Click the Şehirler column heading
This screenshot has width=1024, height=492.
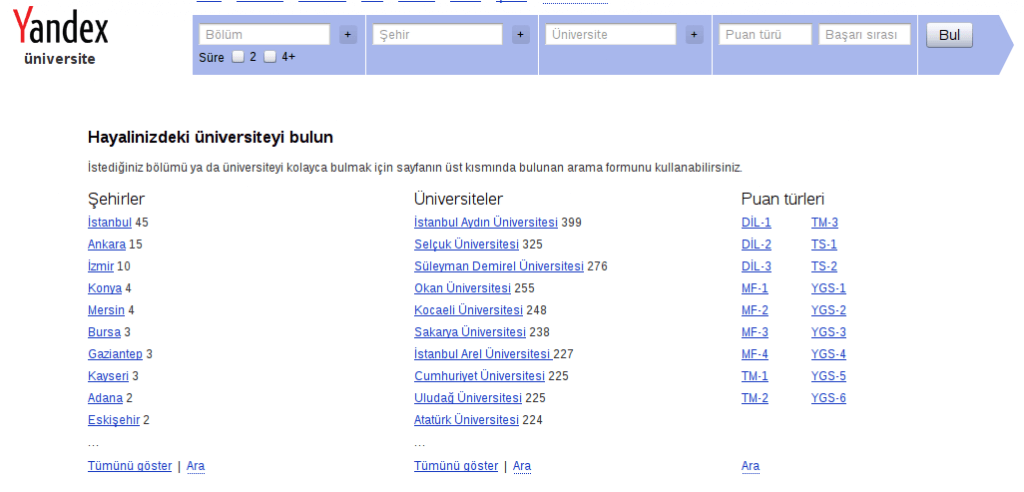[116, 199]
